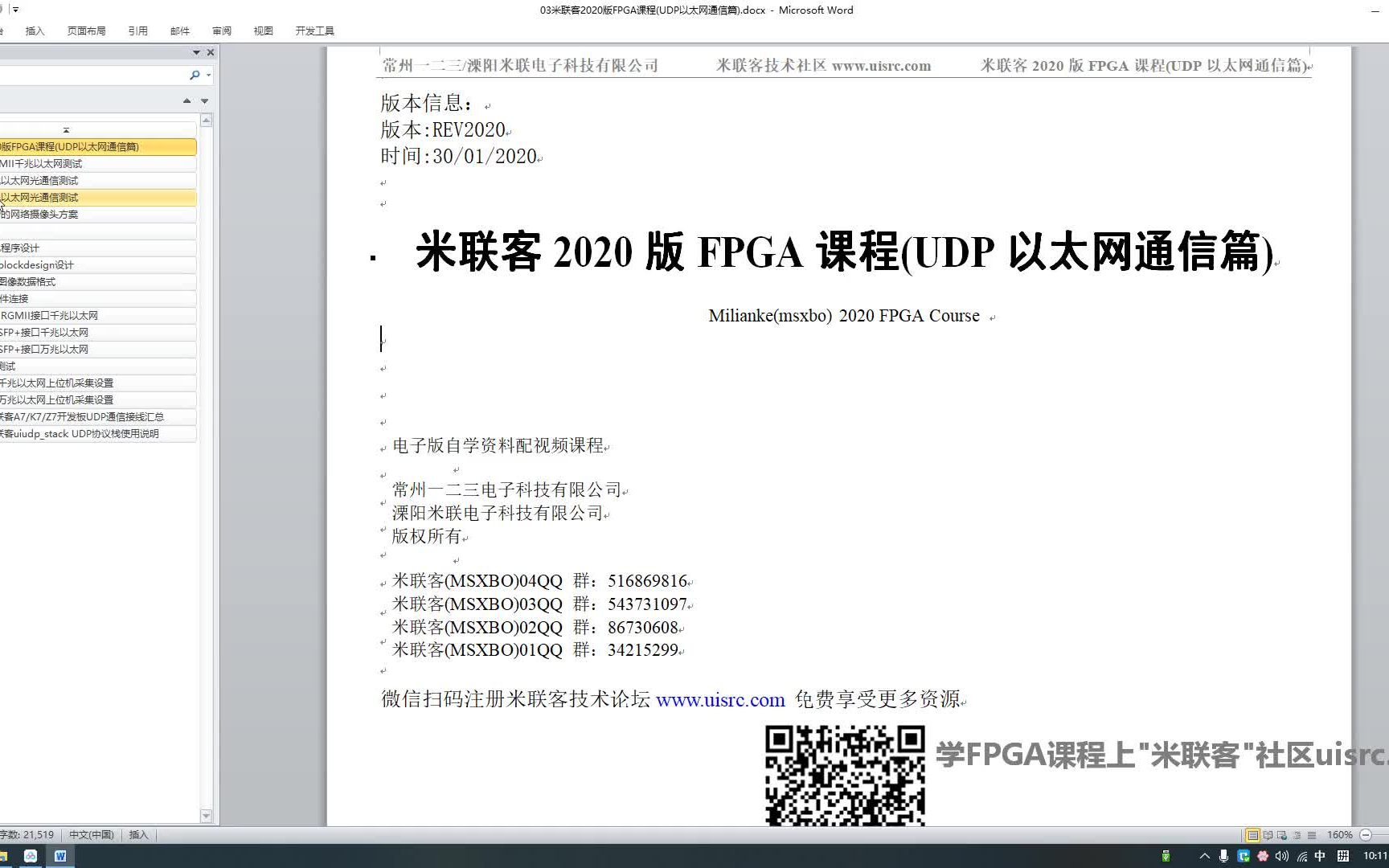Open the 插入 ribbon tab
The image size is (1389, 868).
tap(35, 31)
